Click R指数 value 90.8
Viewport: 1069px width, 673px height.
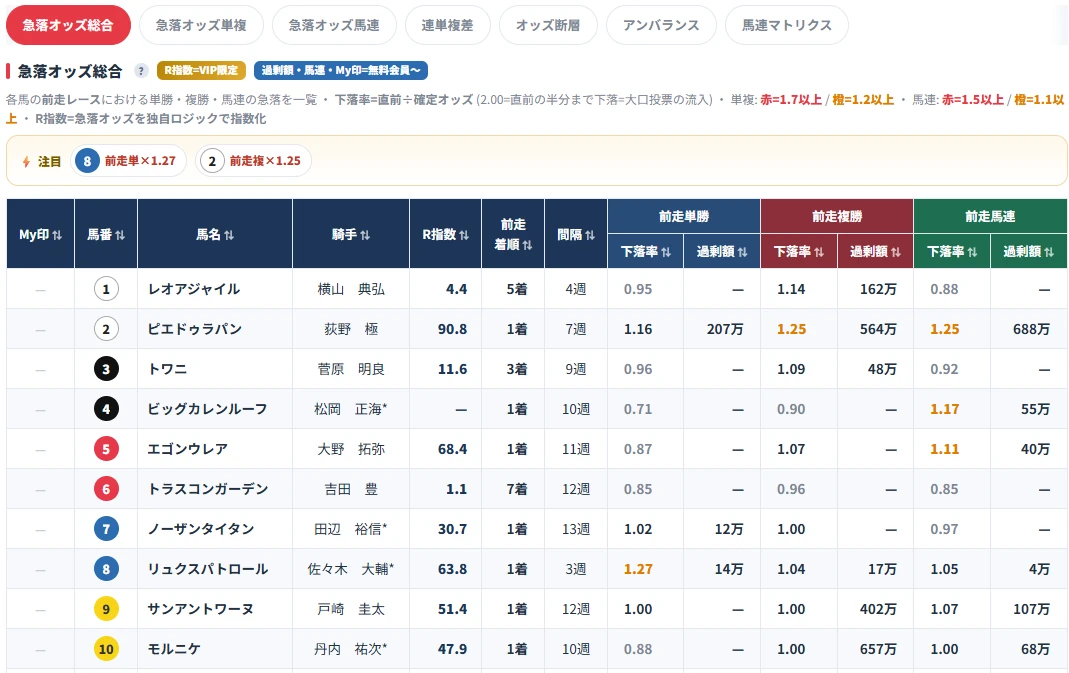[x=453, y=329]
